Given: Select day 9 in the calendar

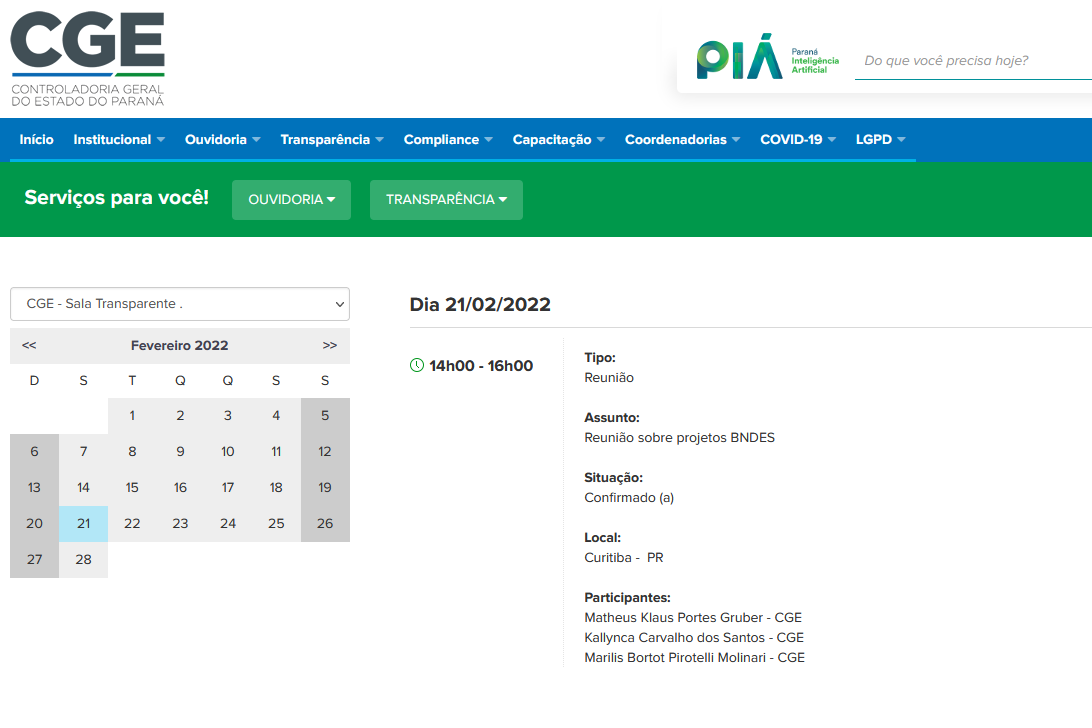Looking at the screenshot, I should coord(180,452).
